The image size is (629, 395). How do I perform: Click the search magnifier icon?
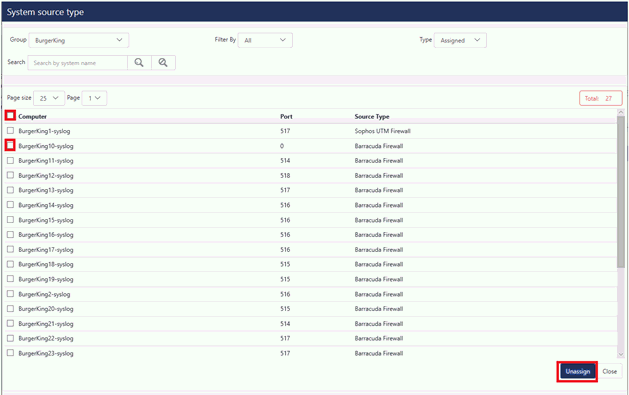139,63
